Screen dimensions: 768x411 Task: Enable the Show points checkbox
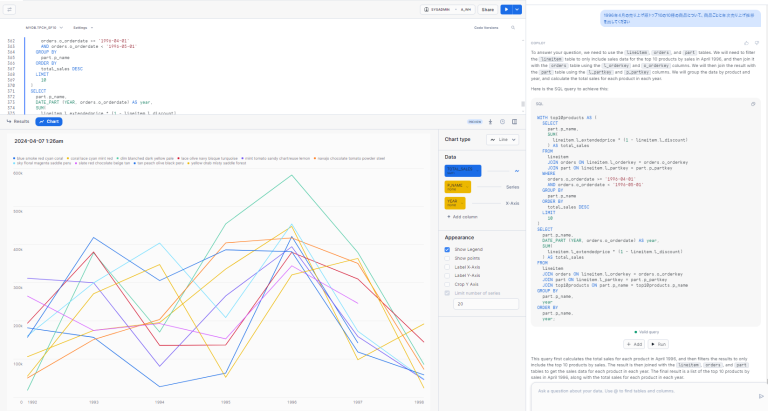click(448, 257)
